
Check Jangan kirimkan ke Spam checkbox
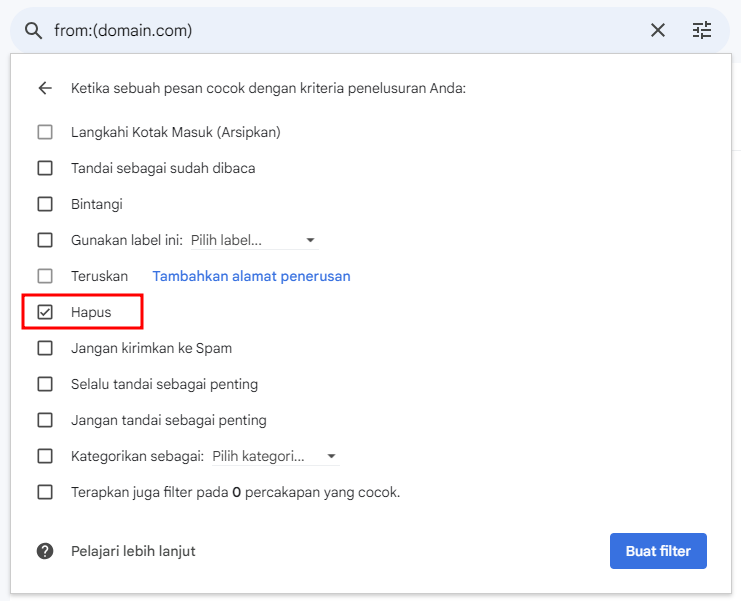(45, 348)
